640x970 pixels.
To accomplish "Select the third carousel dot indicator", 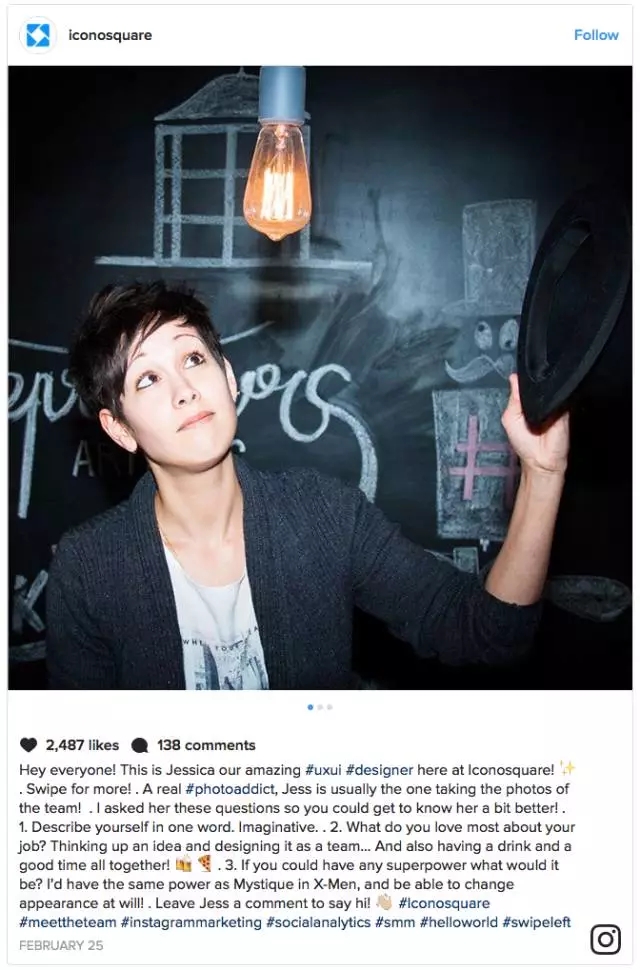I will (330, 707).
